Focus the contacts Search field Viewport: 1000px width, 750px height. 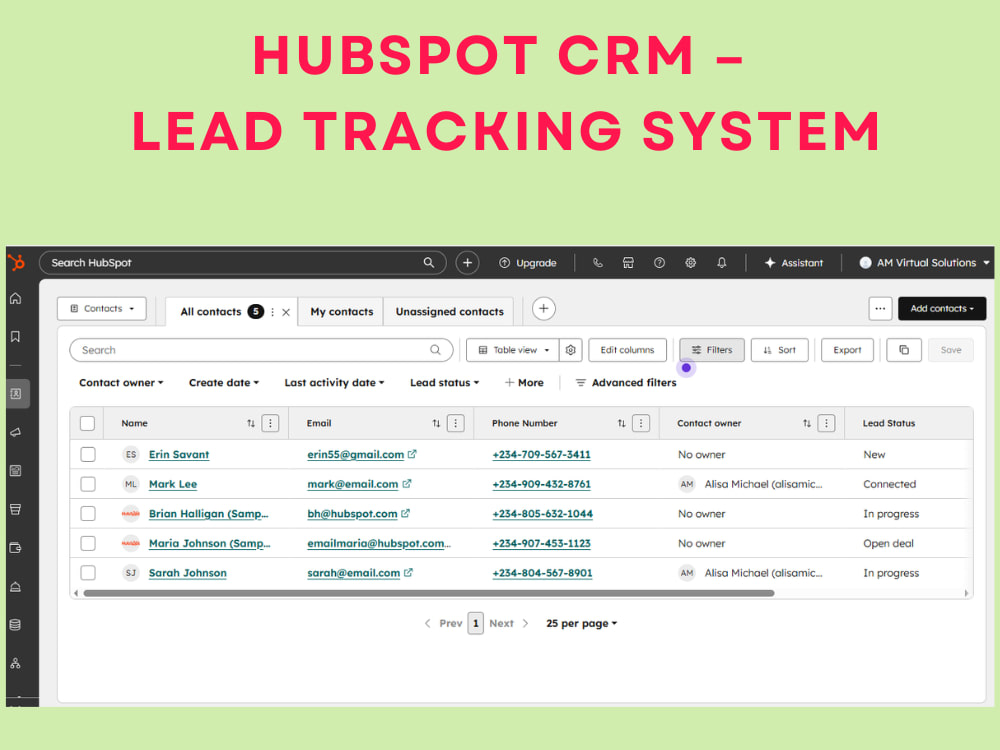(261, 350)
